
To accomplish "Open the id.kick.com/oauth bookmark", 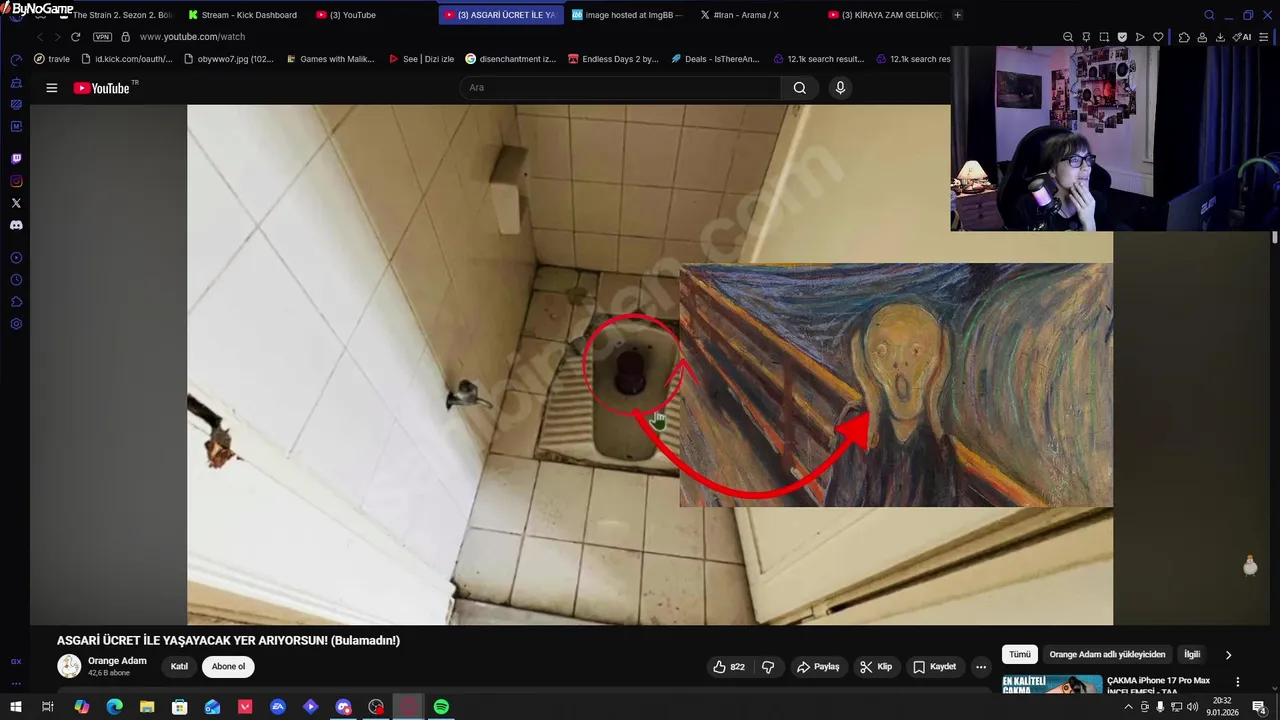I will [x=126, y=59].
